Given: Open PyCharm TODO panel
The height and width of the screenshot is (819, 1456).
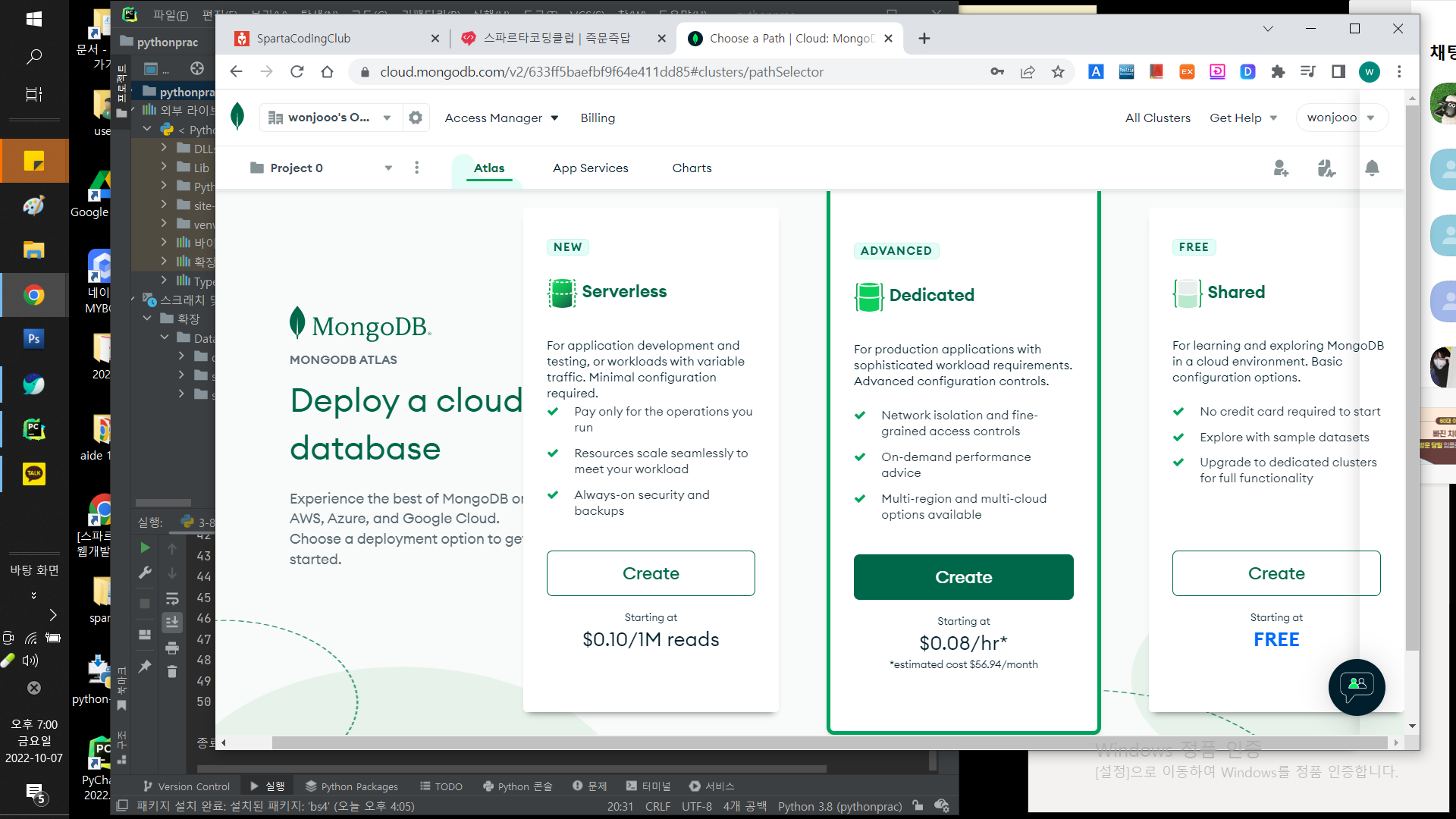Looking at the screenshot, I should (x=441, y=786).
